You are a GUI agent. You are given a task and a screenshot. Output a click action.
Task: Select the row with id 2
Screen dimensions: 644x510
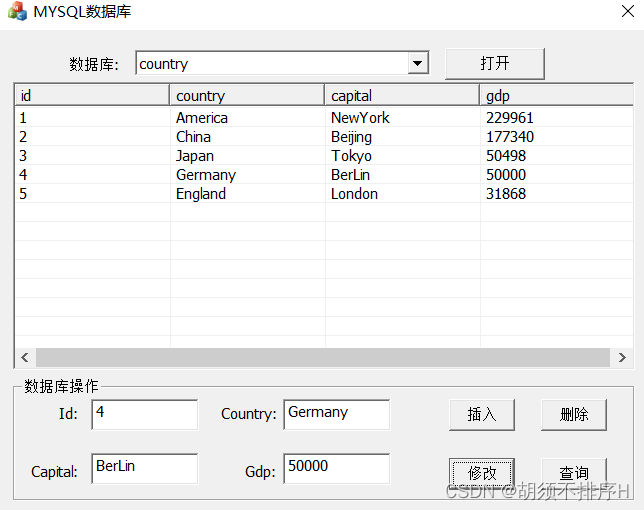click(324, 137)
